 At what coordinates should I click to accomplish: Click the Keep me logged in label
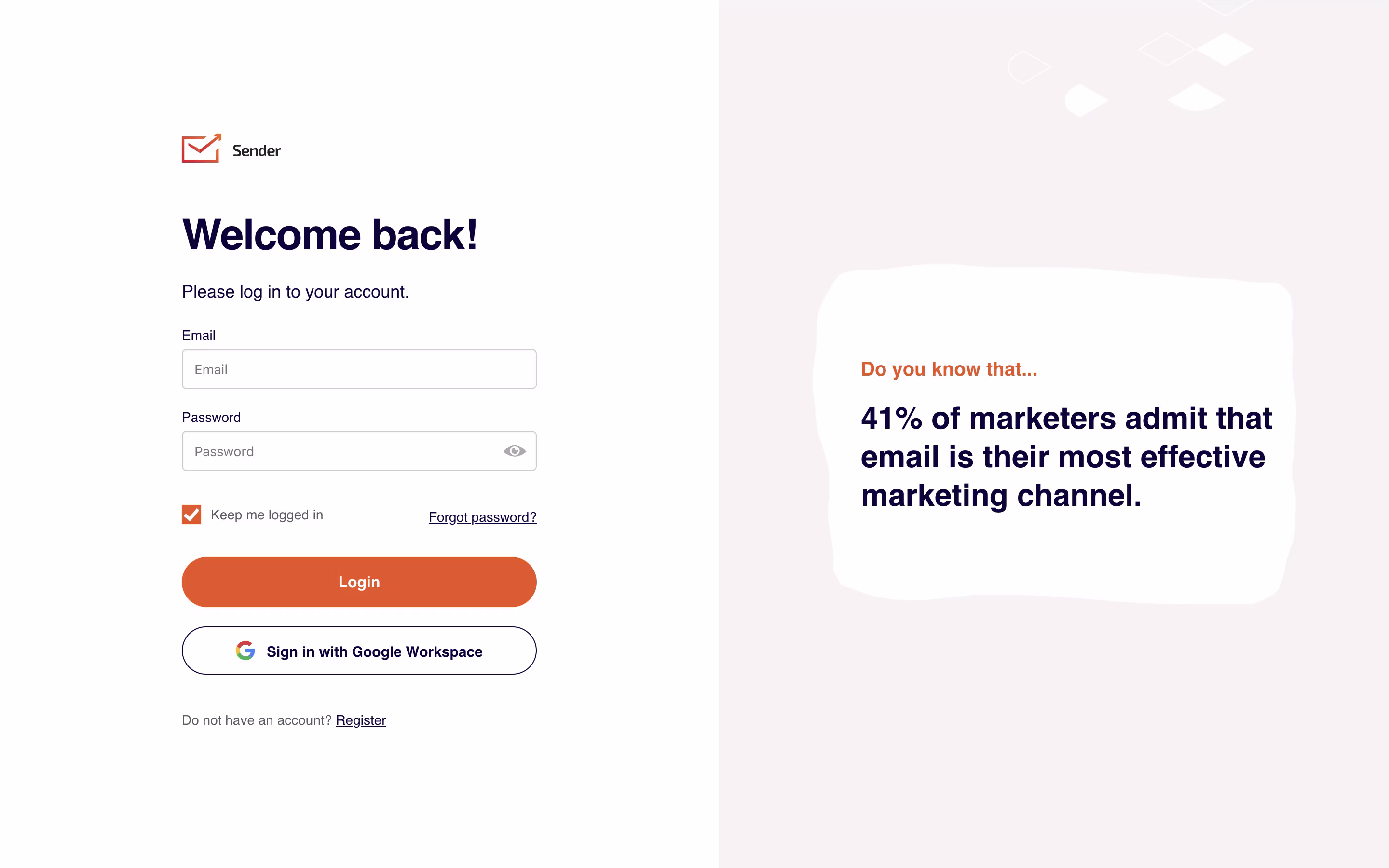267,515
